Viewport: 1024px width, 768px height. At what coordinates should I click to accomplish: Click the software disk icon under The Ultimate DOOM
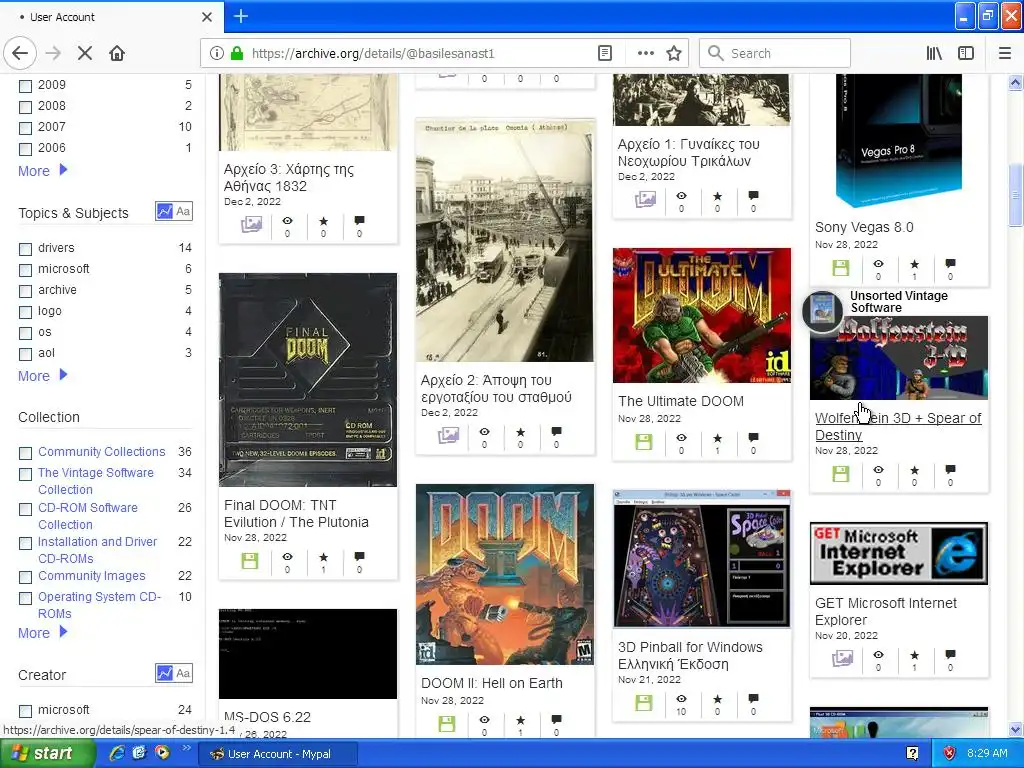pos(644,442)
